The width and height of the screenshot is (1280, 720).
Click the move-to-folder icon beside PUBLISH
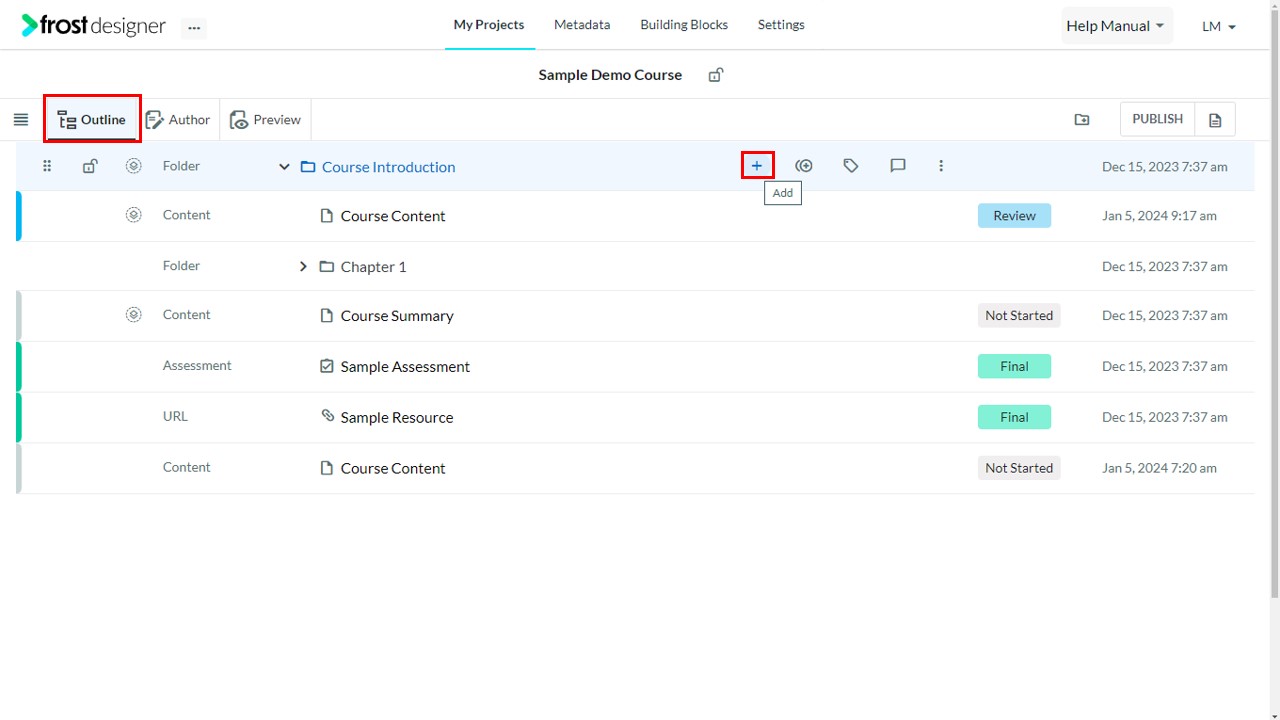pos(1082,120)
